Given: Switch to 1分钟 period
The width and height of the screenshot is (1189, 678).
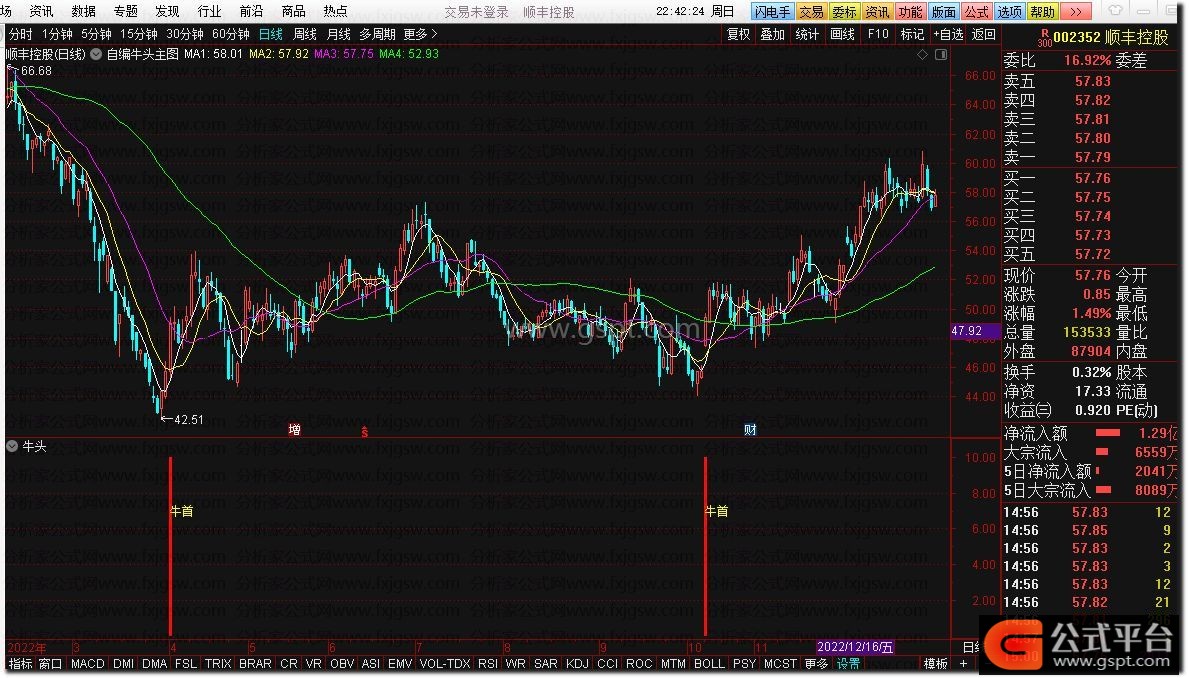Looking at the screenshot, I should (x=58, y=34).
